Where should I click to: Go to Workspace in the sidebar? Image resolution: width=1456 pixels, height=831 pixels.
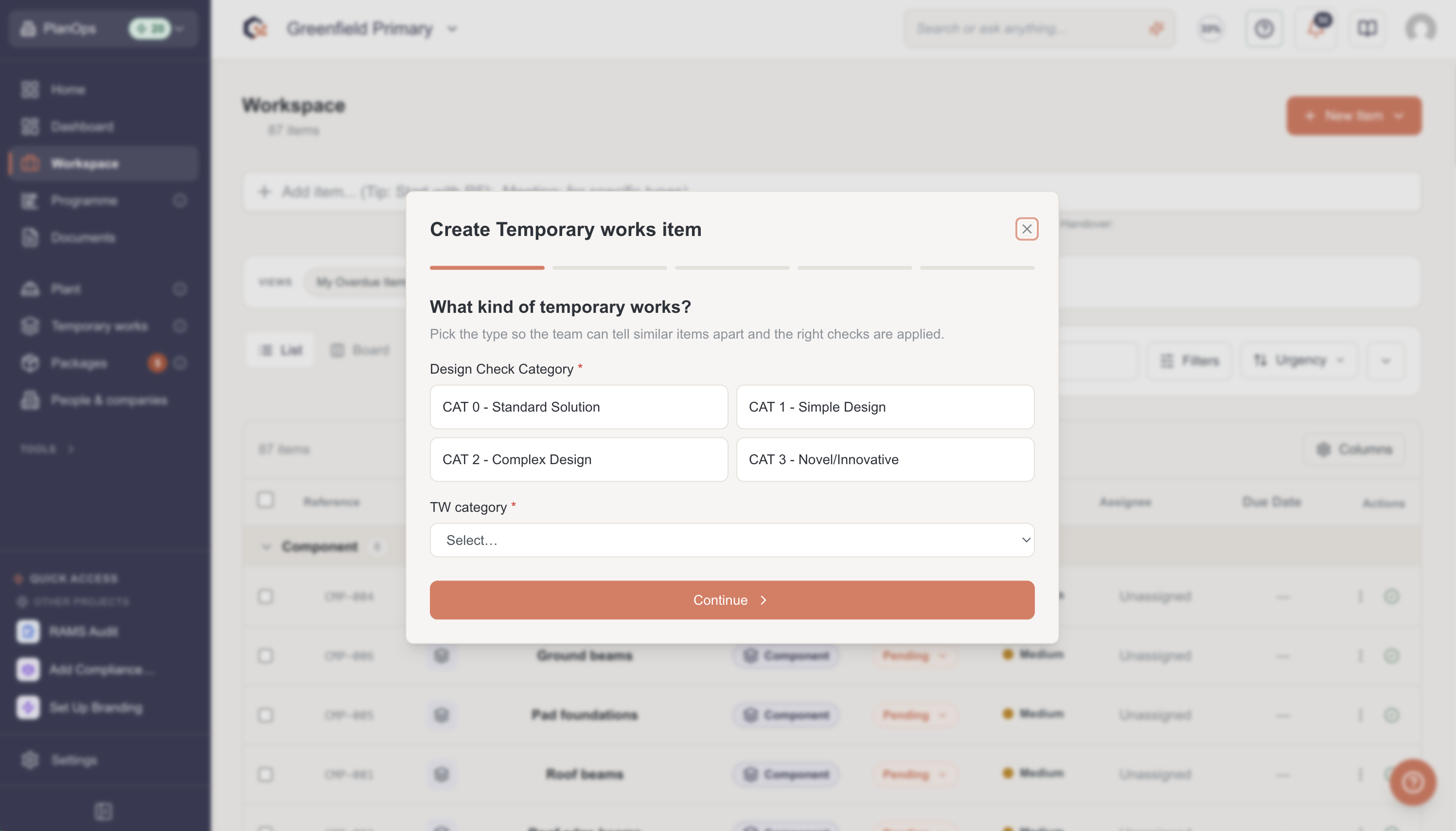(x=103, y=164)
